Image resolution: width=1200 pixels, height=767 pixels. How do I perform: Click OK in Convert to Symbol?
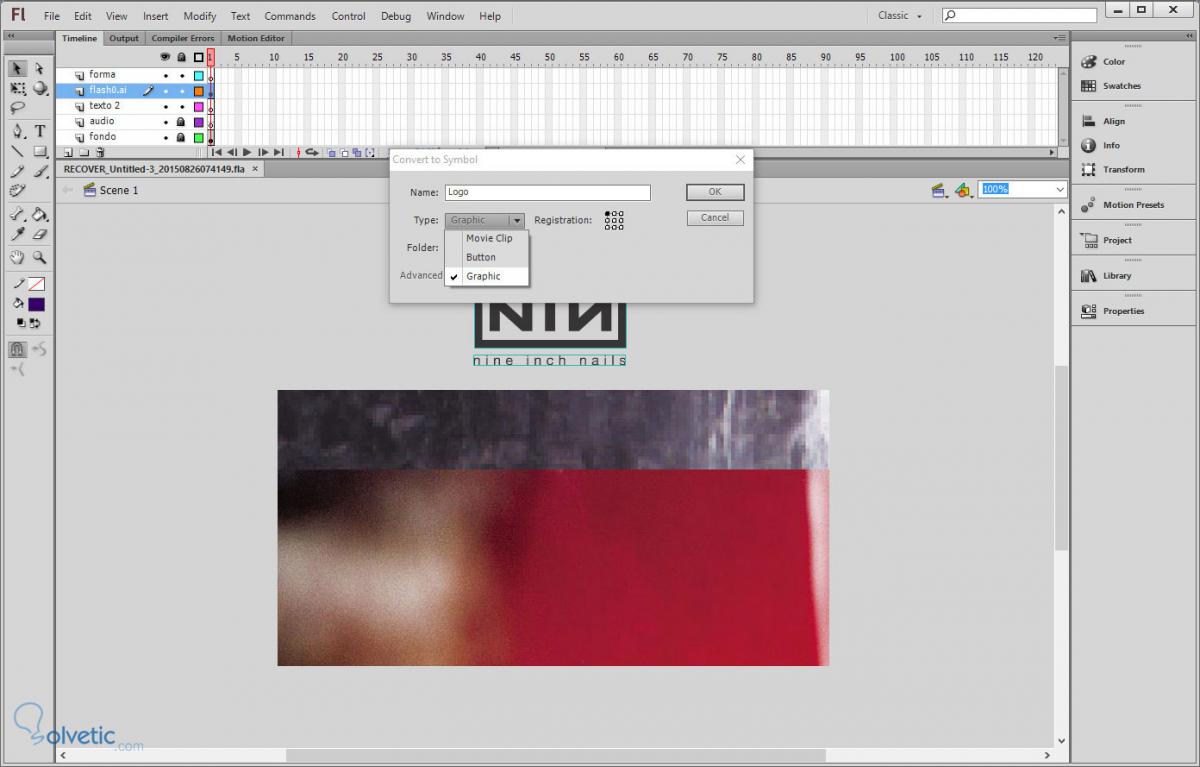click(x=715, y=192)
